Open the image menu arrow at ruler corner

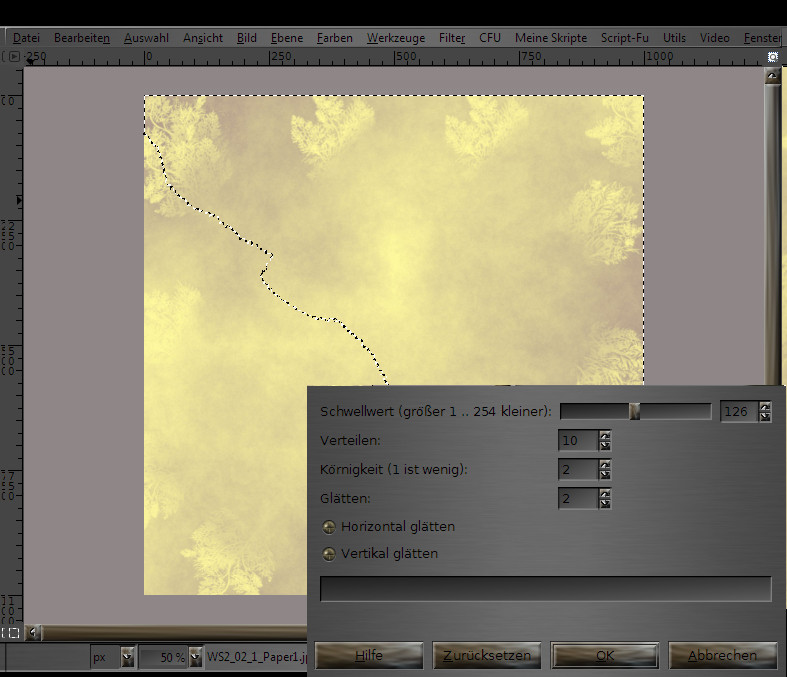click(x=12, y=56)
